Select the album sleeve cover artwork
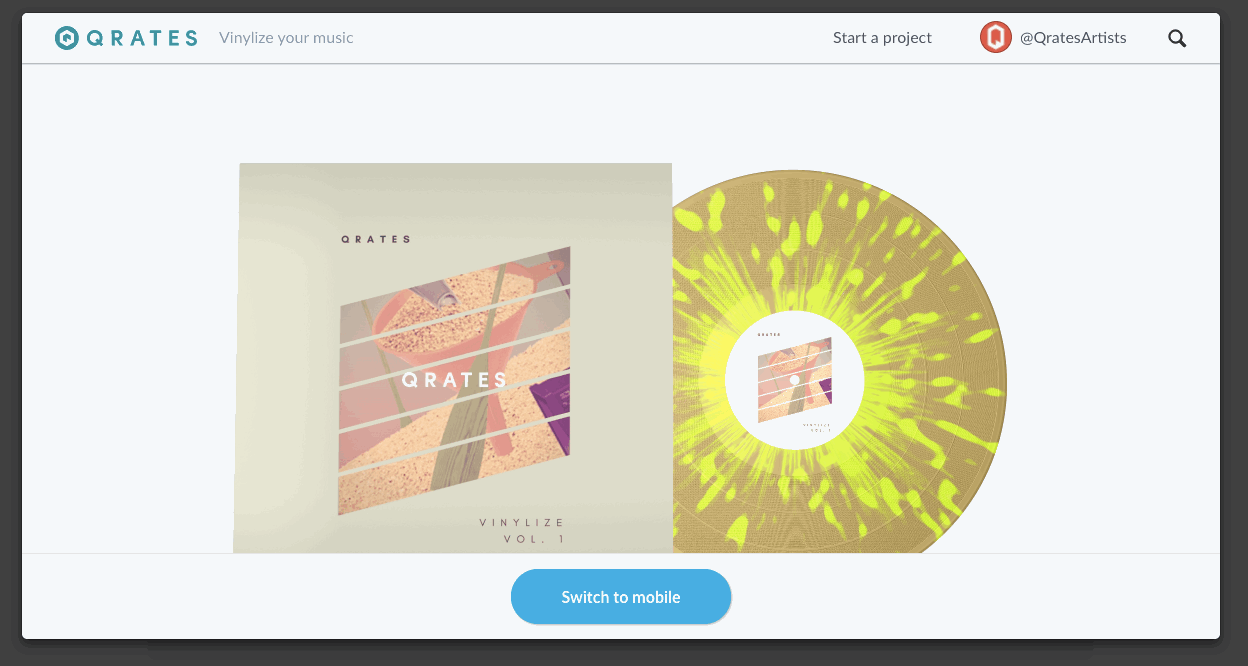This screenshot has height=666, width=1248. 453,358
